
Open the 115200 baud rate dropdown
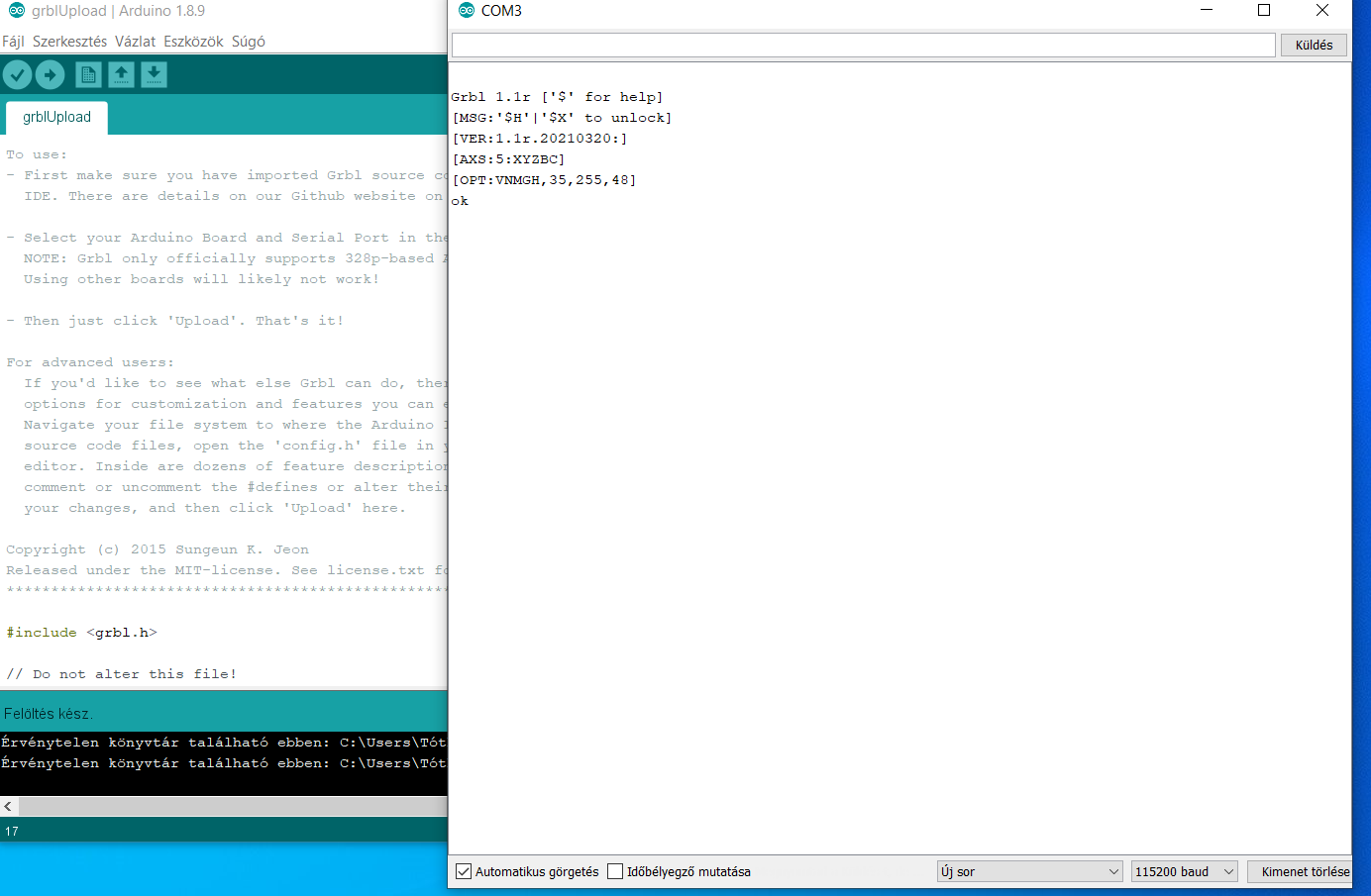(1185, 871)
